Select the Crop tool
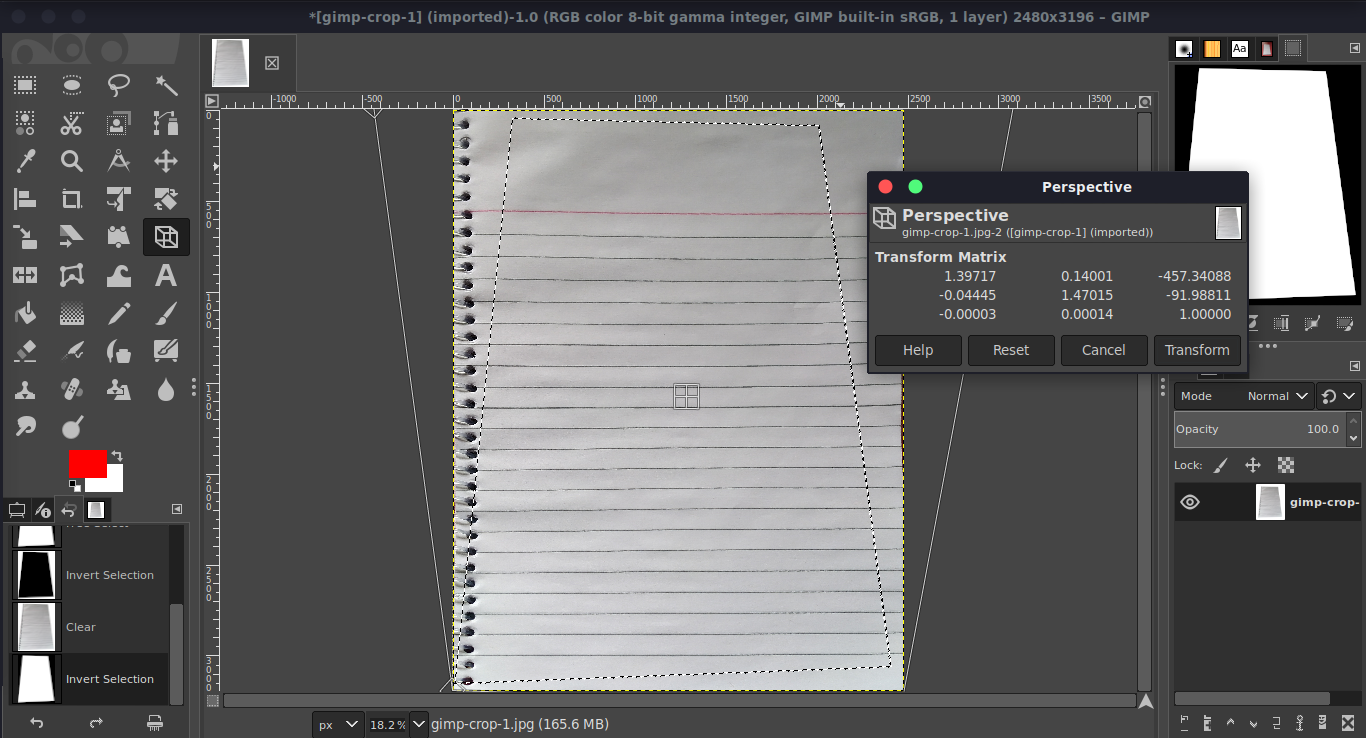The image size is (1366, 738). [72, 199]
